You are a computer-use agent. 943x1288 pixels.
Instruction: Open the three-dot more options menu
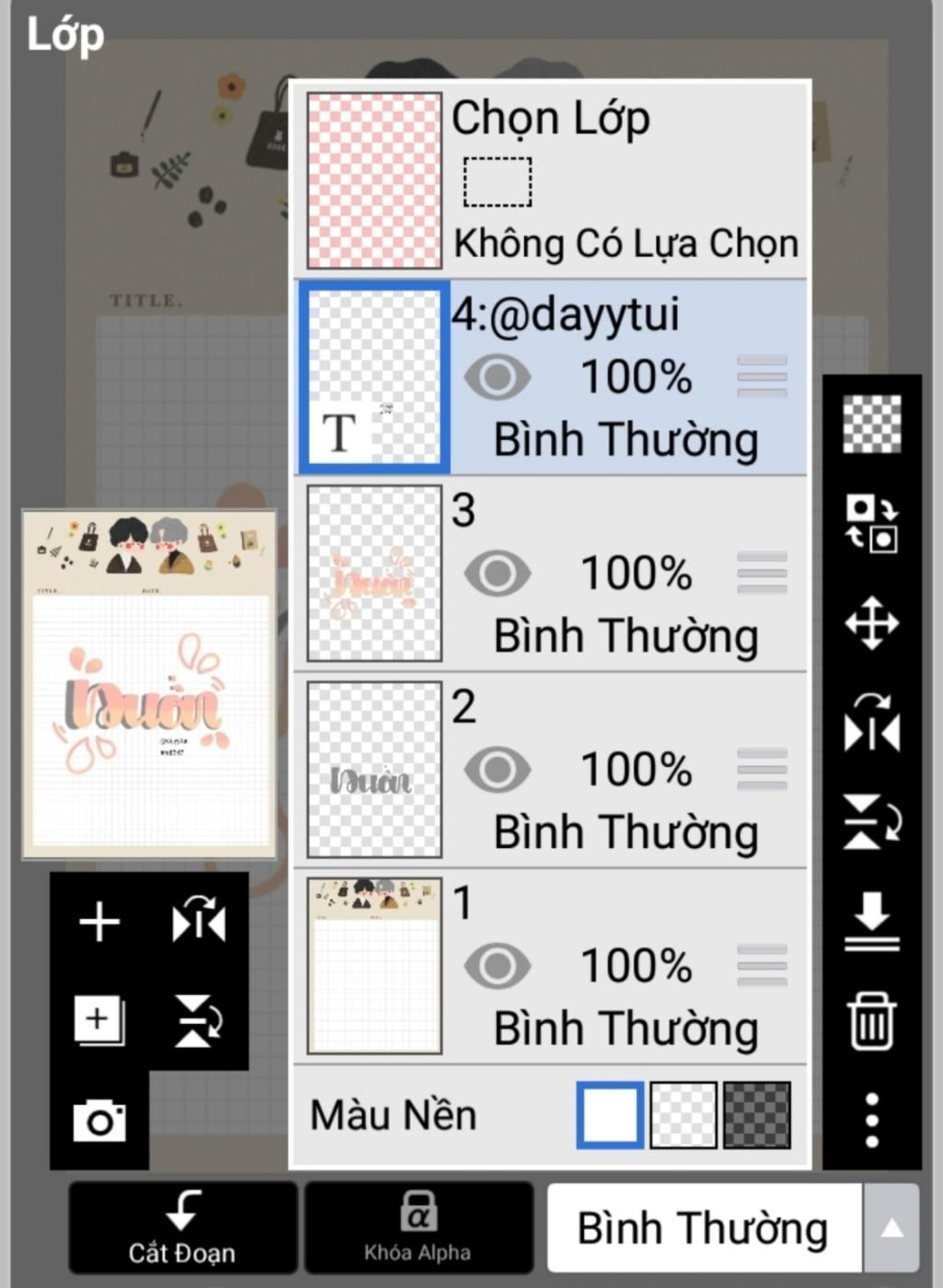pyautogui.click(x=872, y=1120)
